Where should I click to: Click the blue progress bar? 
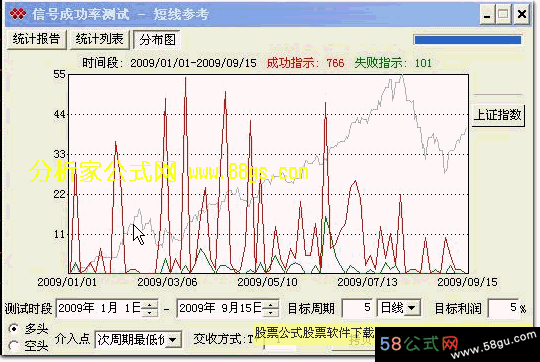point(468,40)
